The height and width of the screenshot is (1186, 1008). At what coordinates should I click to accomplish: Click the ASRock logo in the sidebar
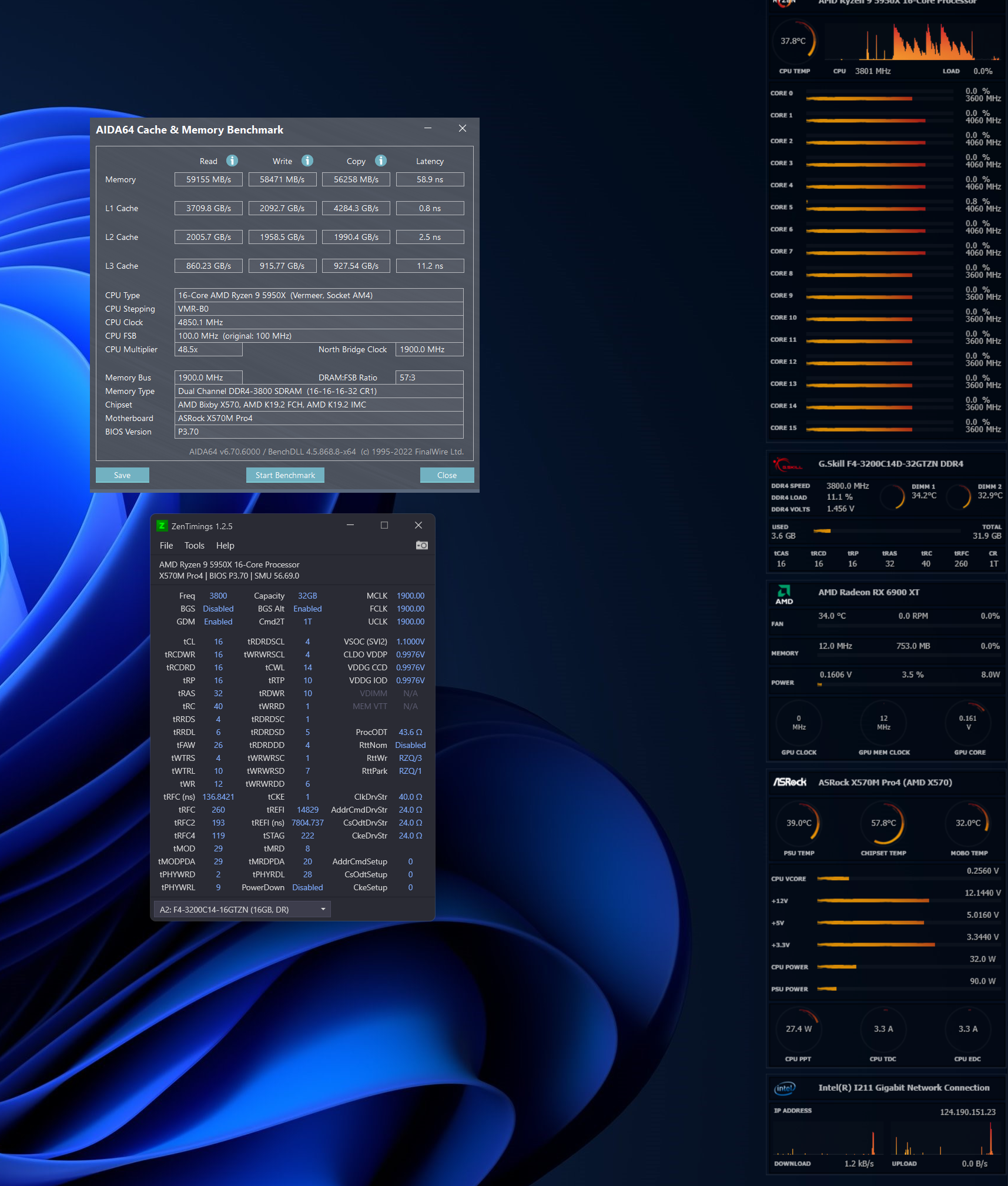coord(789,782)
